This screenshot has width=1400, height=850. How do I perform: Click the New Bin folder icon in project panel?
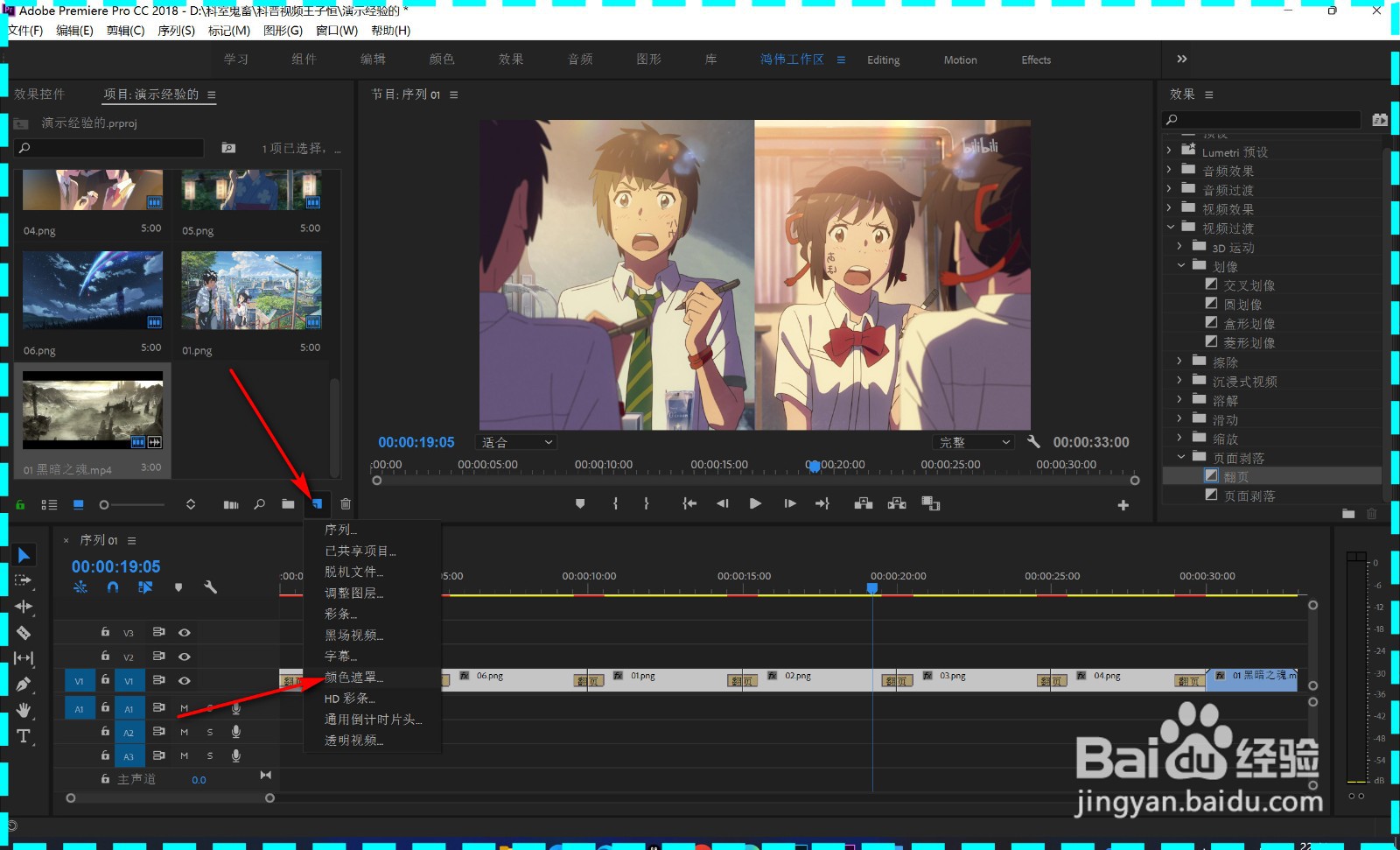coord(288,504)
